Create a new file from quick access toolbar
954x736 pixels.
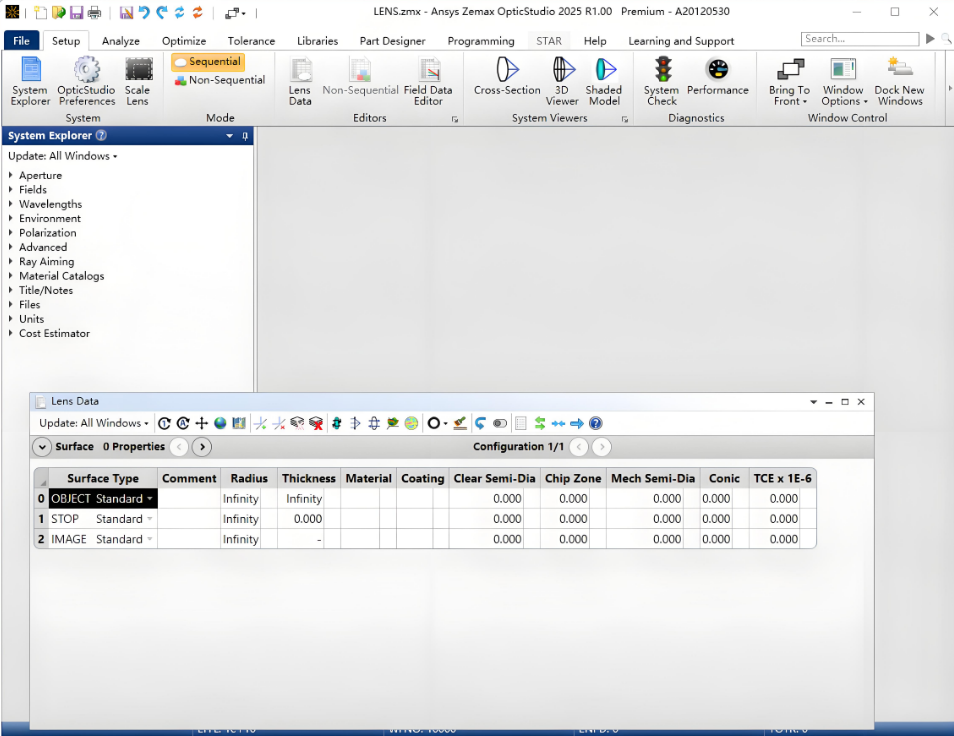click(x=41, y=12)
